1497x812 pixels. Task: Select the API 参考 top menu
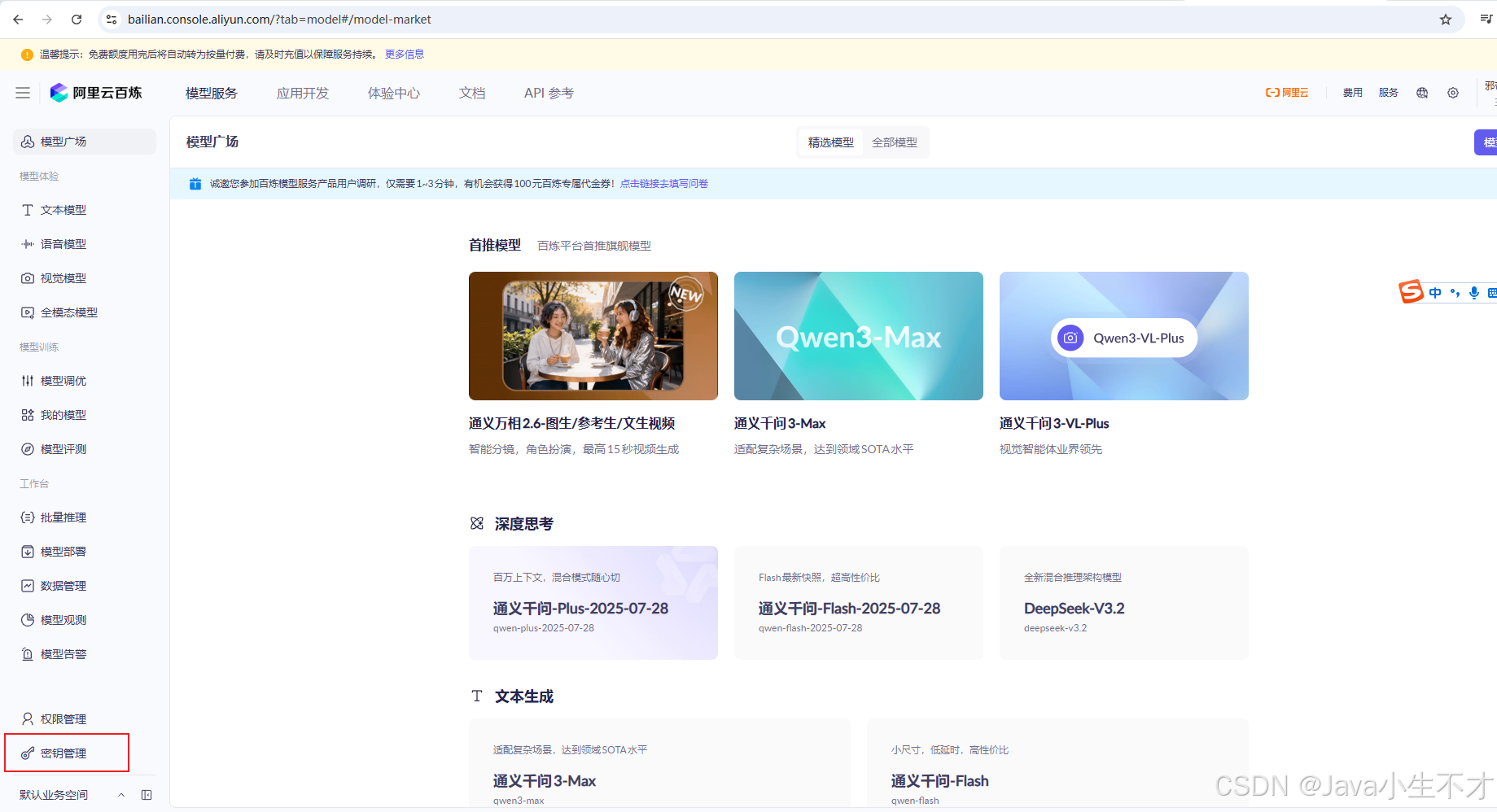click(x=549, y=94)
